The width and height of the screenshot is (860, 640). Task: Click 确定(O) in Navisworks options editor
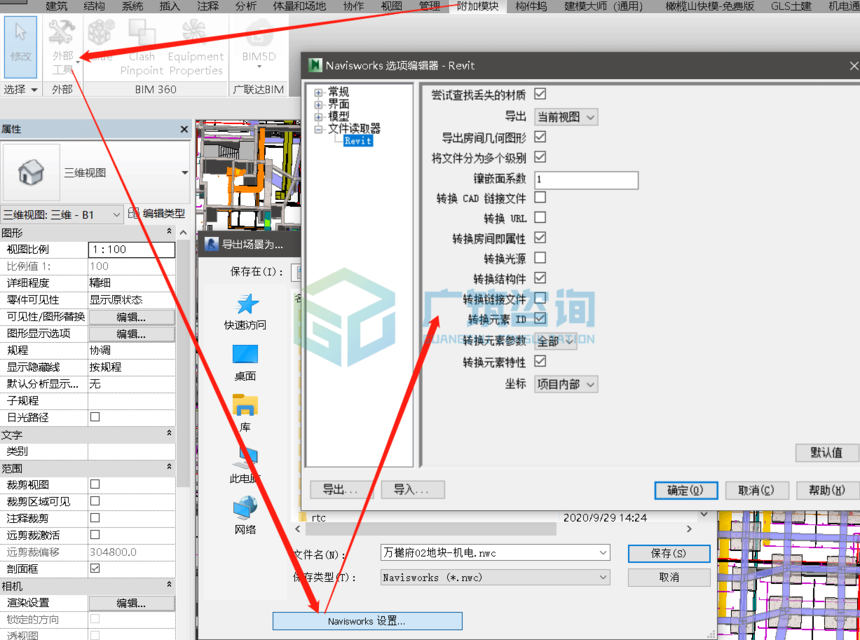coord(686,490)
